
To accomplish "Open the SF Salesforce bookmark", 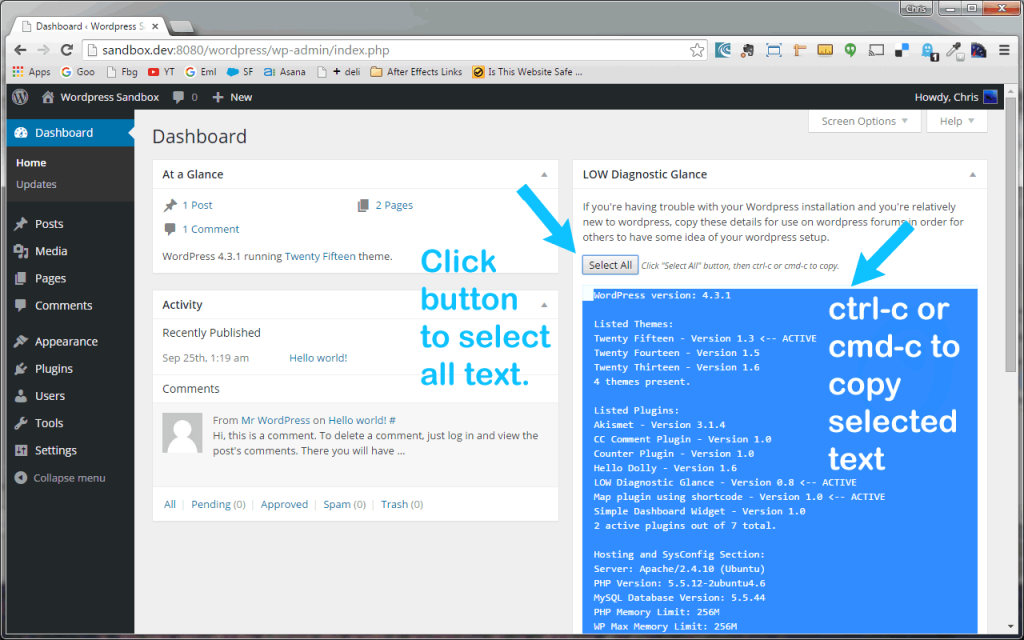I will tap(240, 72).
